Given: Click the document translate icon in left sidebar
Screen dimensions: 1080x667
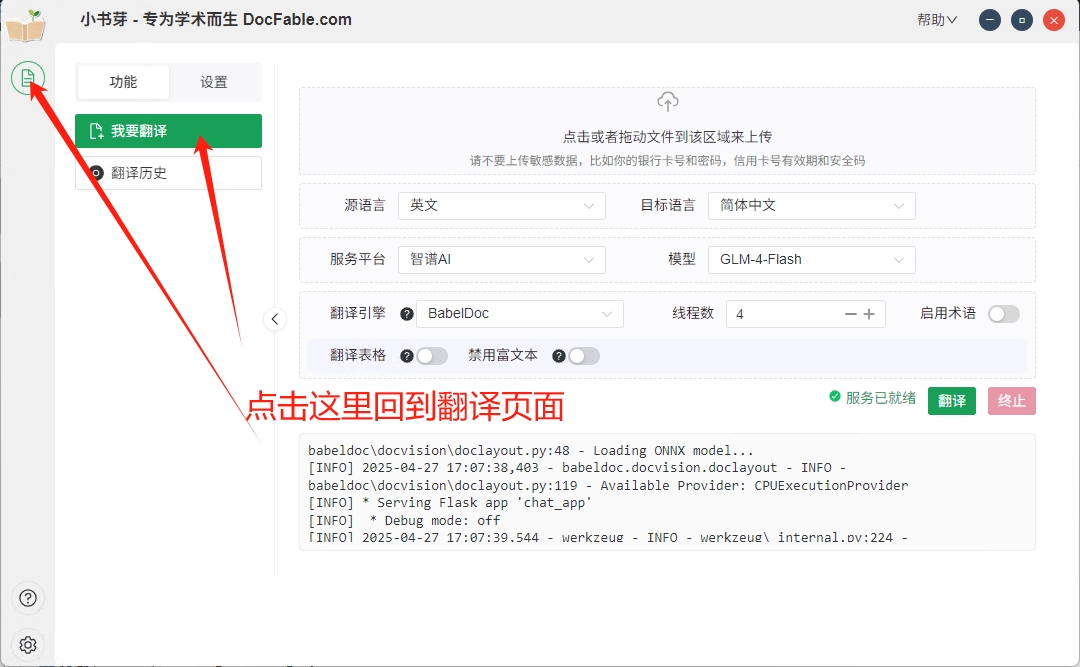Looking at the screenshot, I should (28, 77).
